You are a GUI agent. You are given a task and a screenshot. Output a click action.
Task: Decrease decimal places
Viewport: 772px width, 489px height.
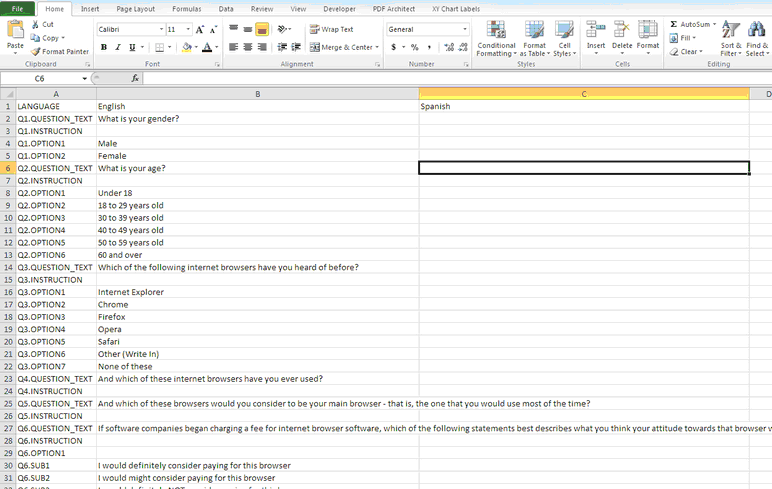463,47
